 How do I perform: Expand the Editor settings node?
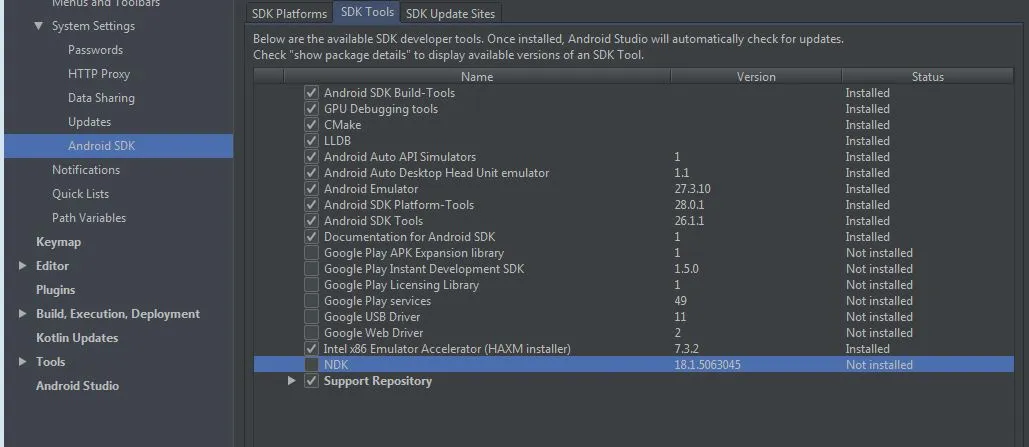(x=23, y=266)
